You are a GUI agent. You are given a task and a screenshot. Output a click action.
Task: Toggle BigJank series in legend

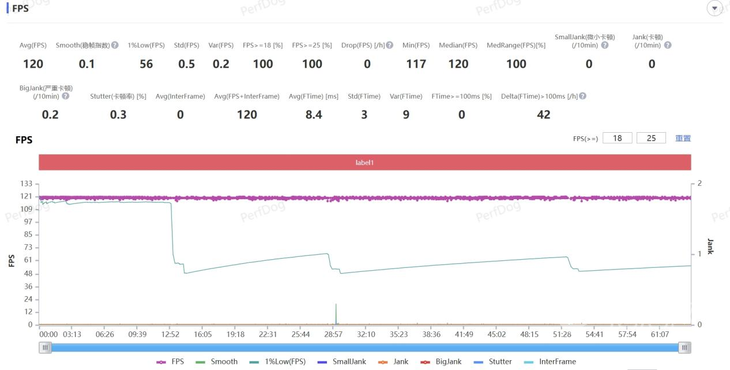coord(441,362)
